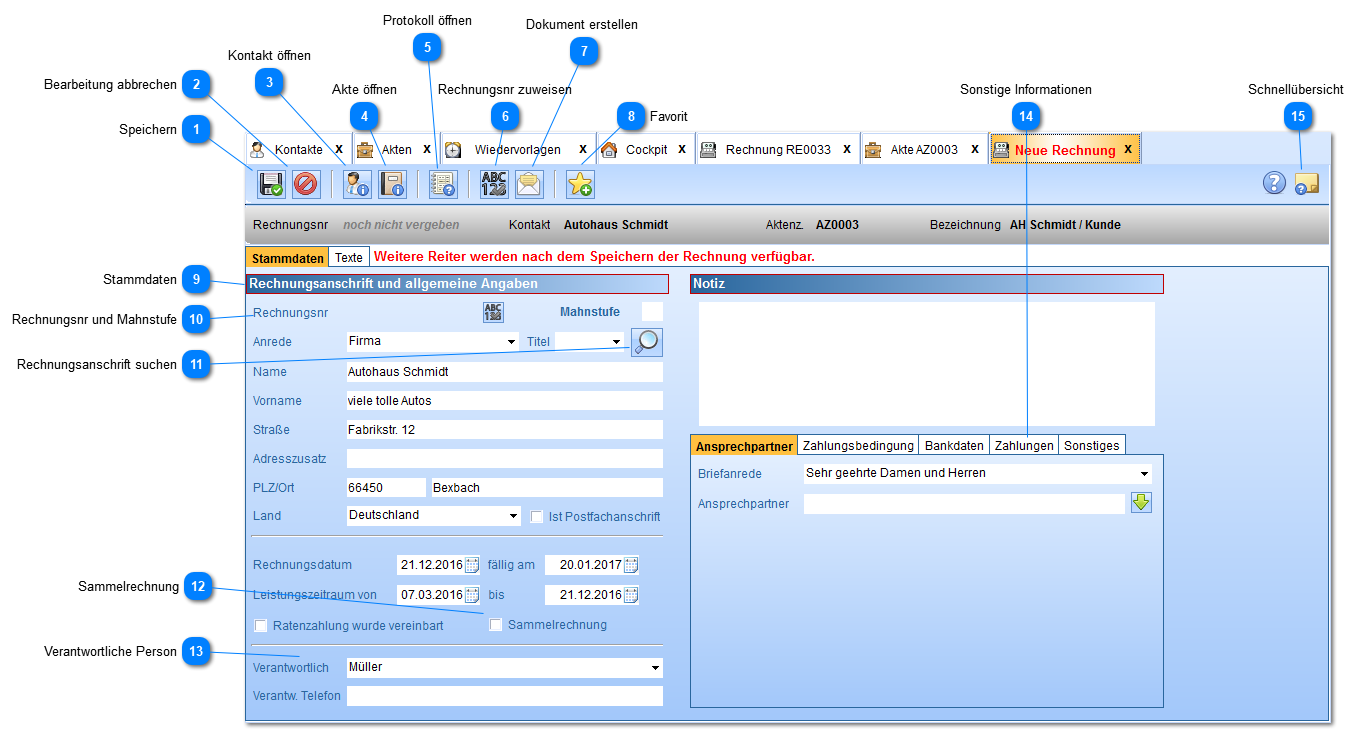Click the Ort field showing Bexbach
Viewport: 1364px width, 732px height.
click(547, 488)
